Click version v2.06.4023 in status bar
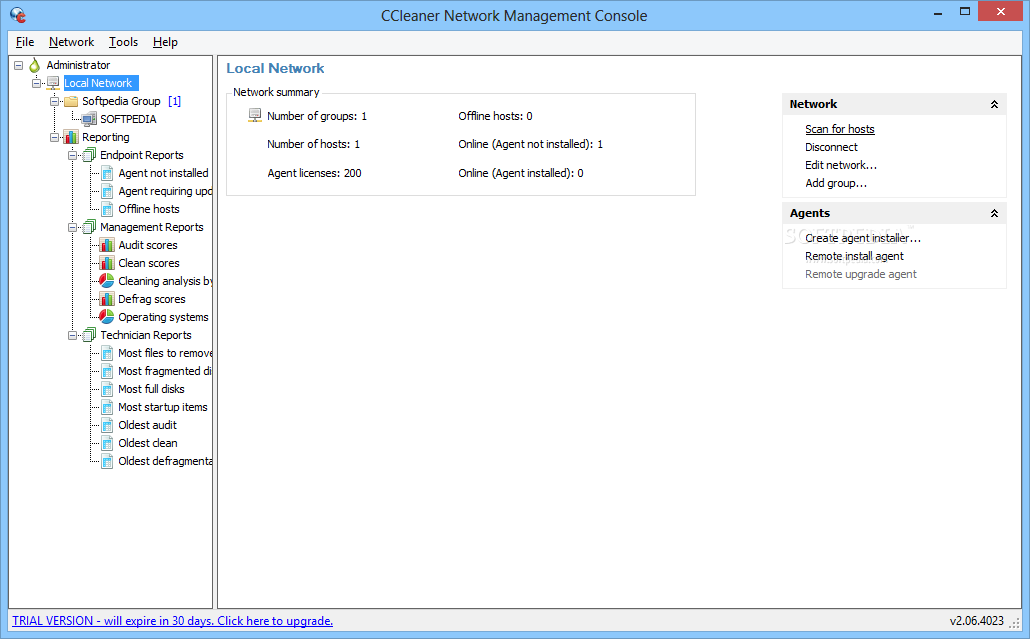1030x639 pixels. [976, 621]
